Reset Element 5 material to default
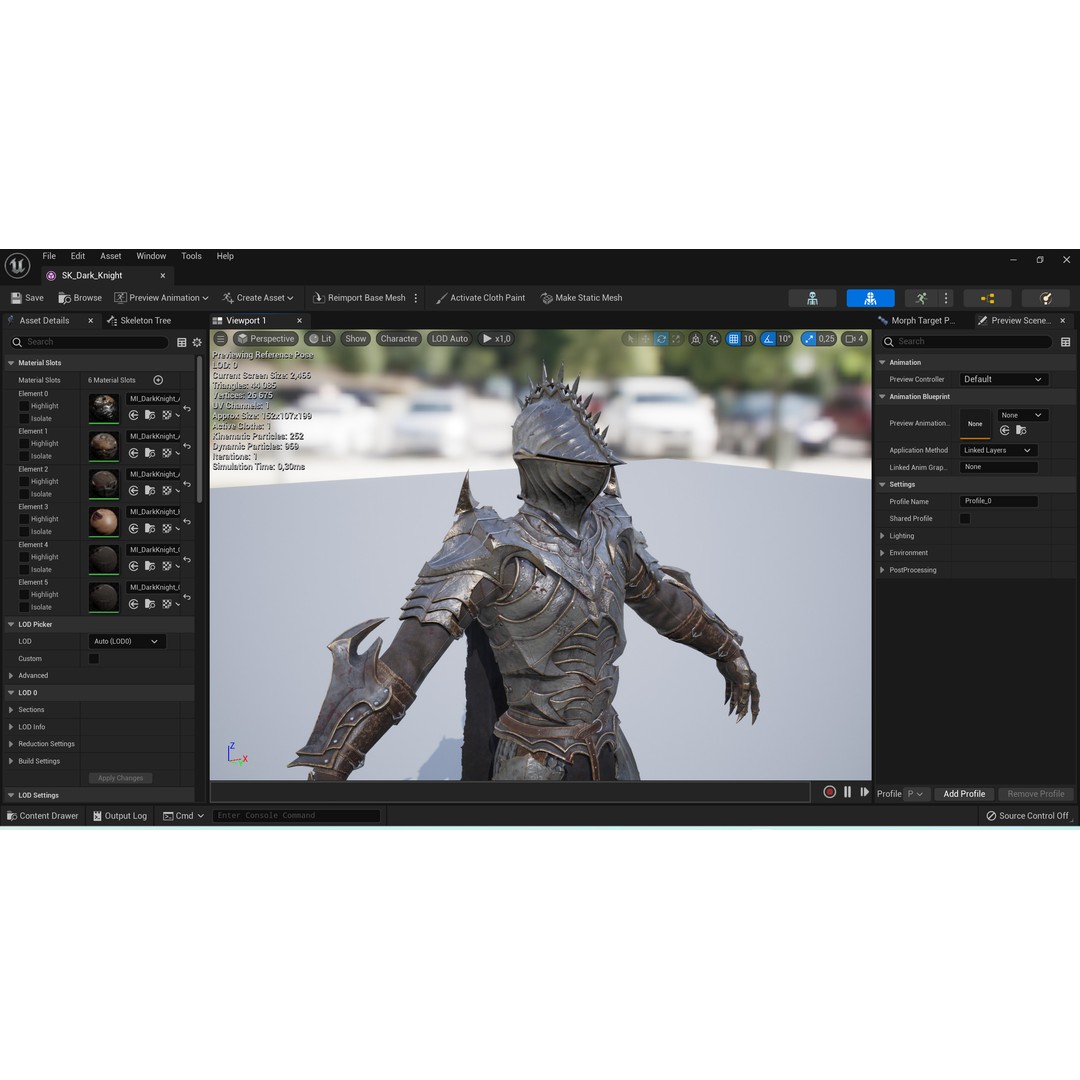 click(187, 597)
